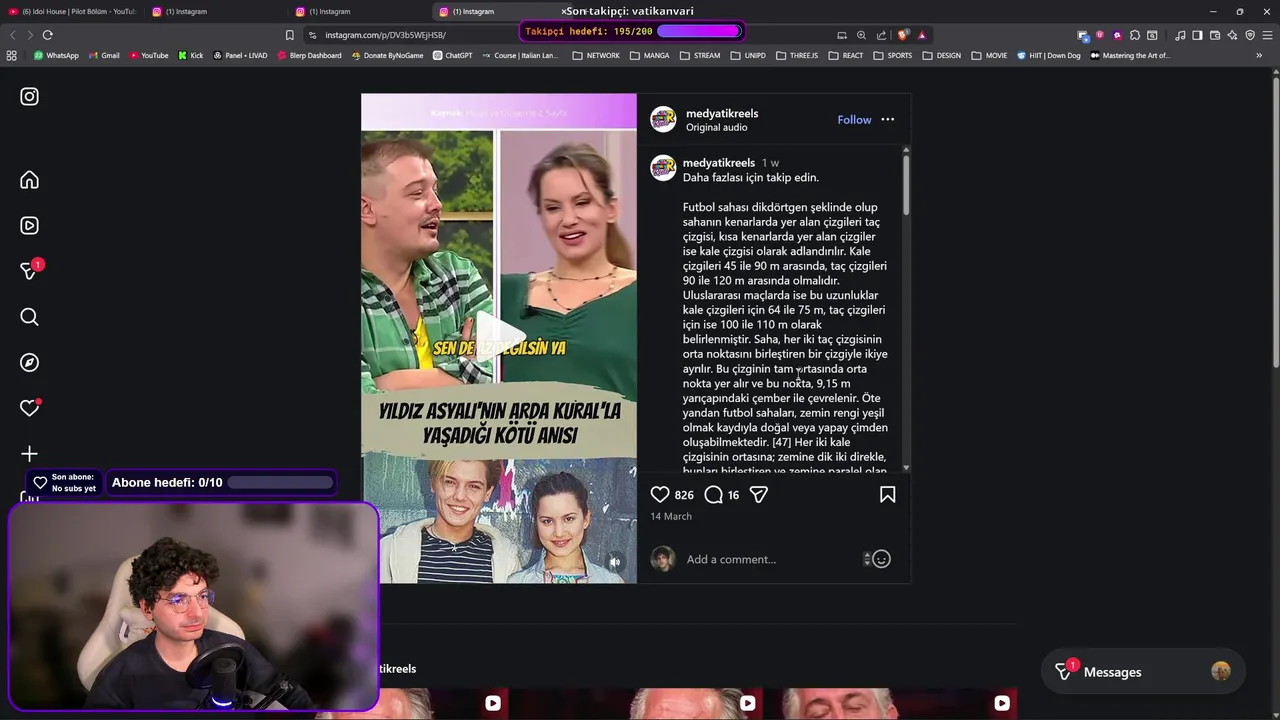The image size is (1280, 720).
Task: Open the Original audio link
Action: click(716, 127)
